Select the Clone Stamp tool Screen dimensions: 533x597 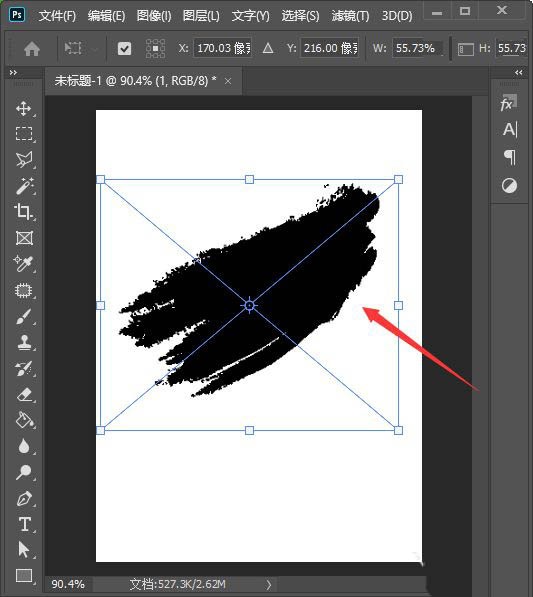coord(24,342)
